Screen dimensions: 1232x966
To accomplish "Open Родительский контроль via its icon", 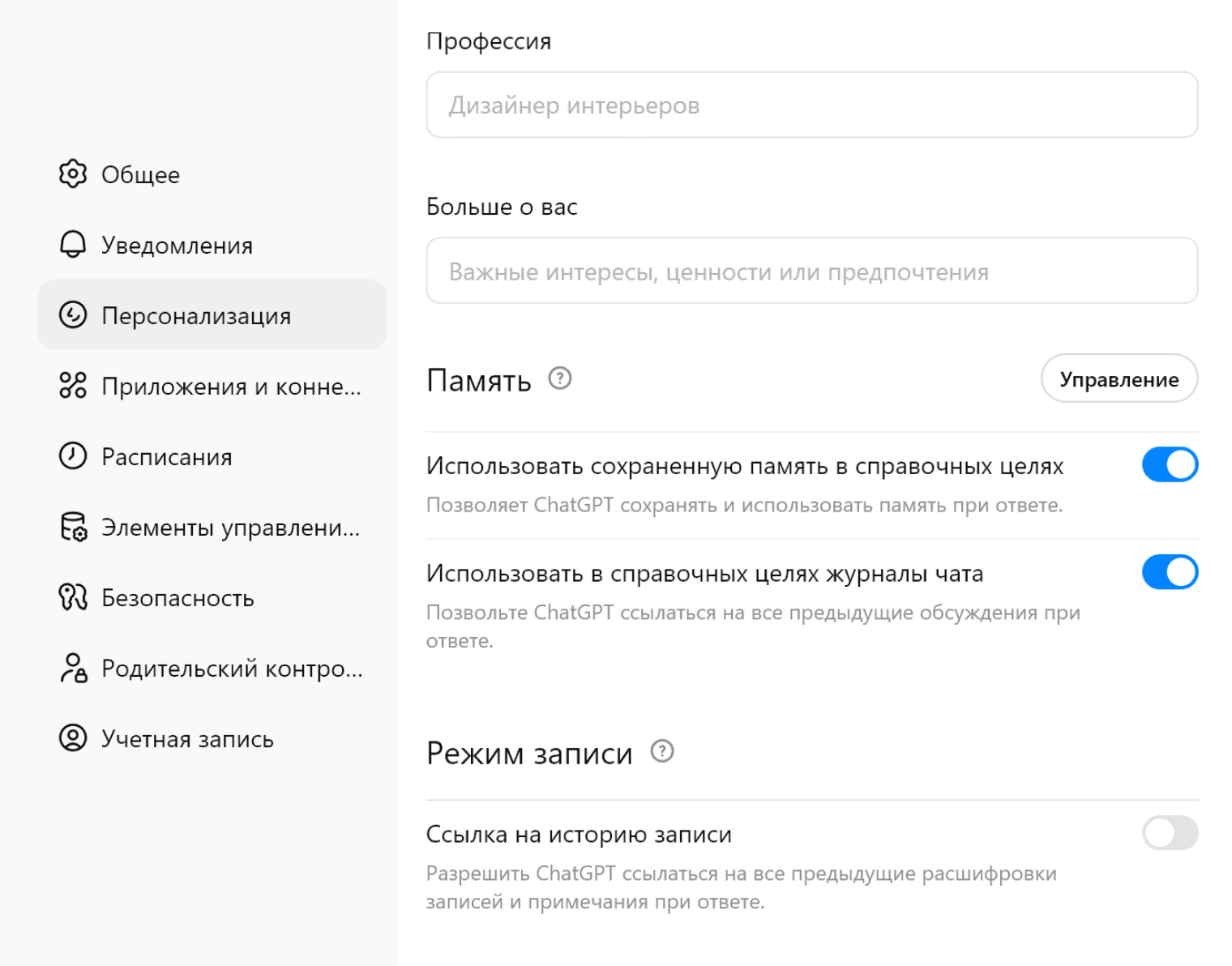I will [73, 669].
